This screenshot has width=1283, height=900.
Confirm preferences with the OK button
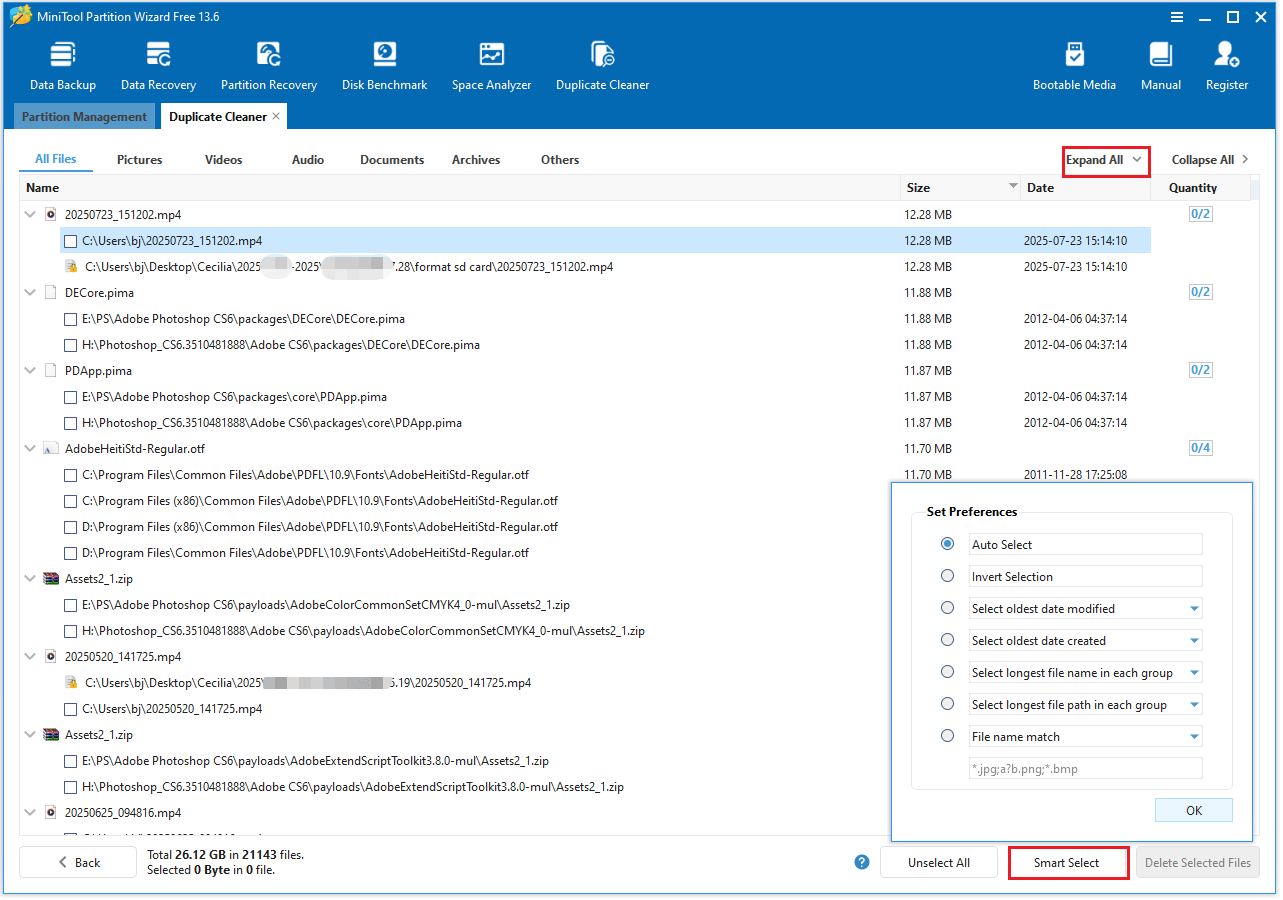click(x=1194, y=811)
